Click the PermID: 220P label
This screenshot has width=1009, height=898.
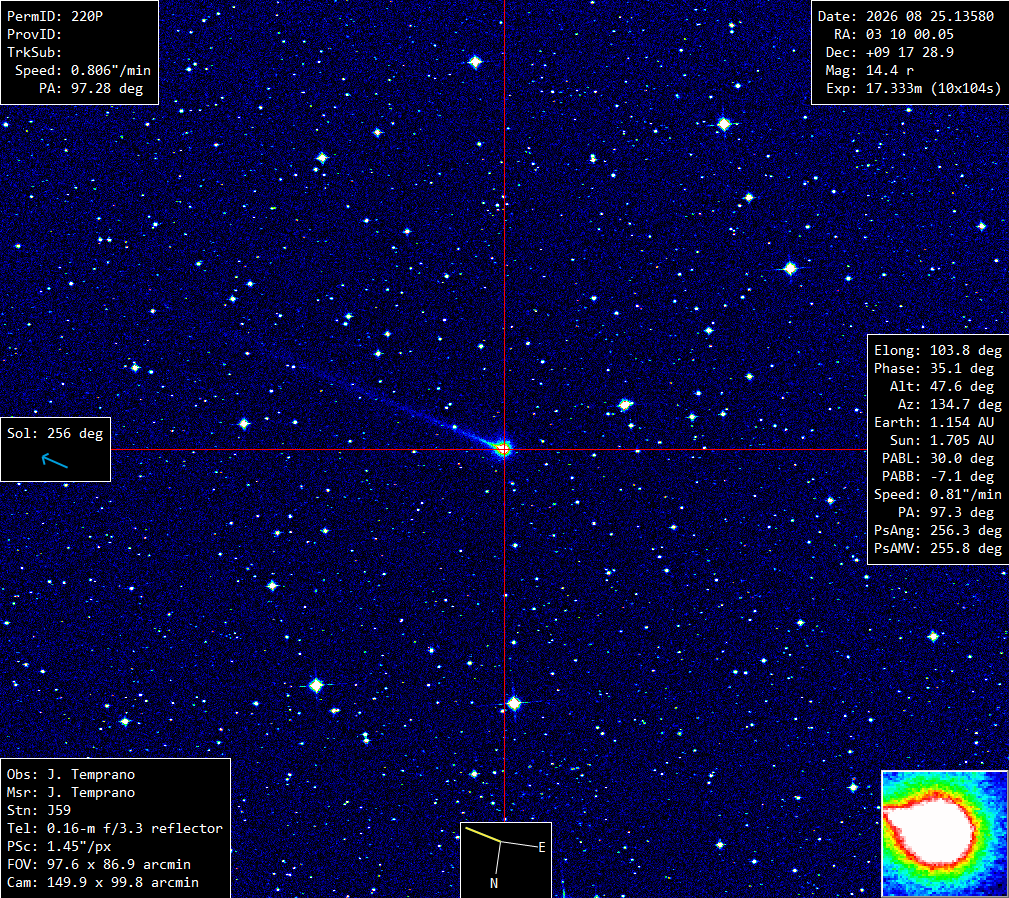coord(55,16)
